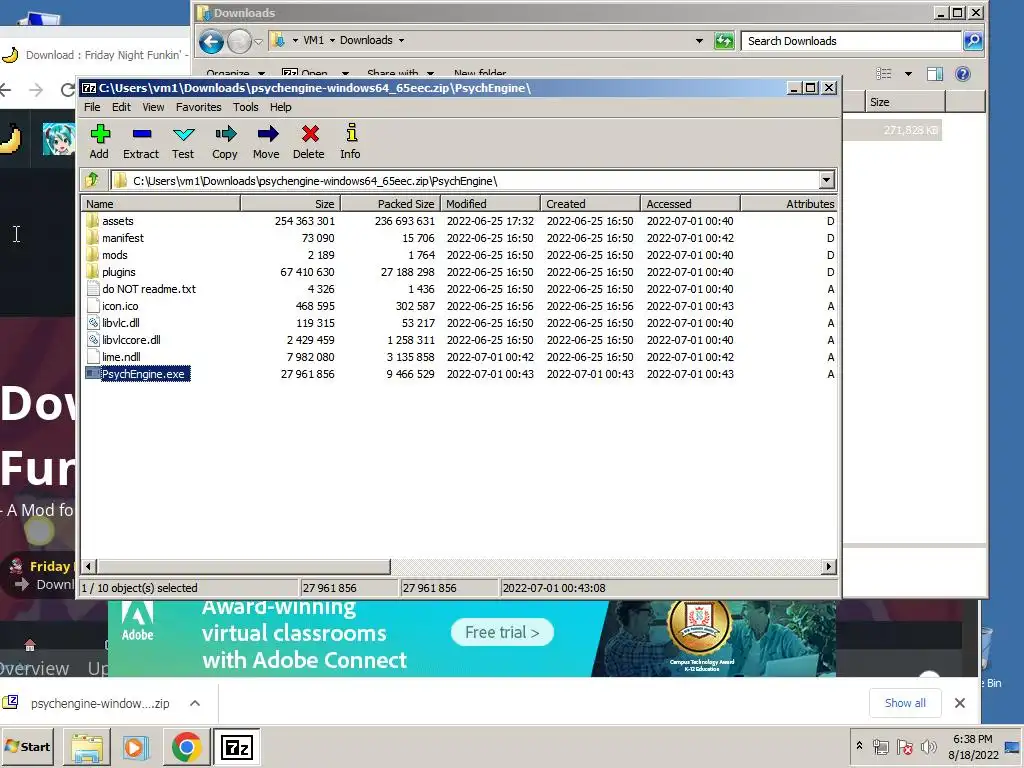The image size is (1024, 768).
Task: Click Forward button in Downloads Explorer window
Action: pyautogui.click(x=239, y=42)
